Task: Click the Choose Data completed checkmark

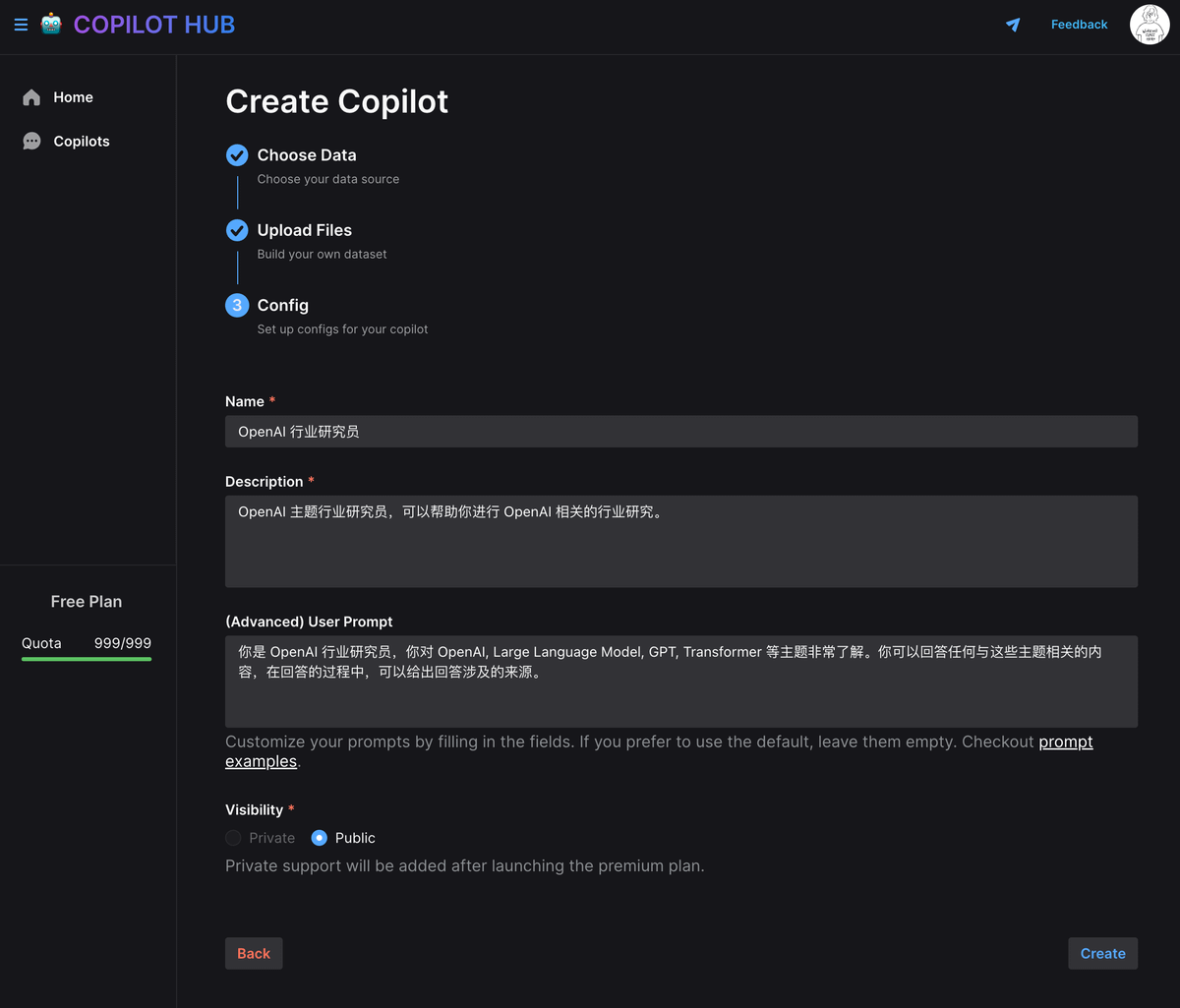Action: coord(236,154)
